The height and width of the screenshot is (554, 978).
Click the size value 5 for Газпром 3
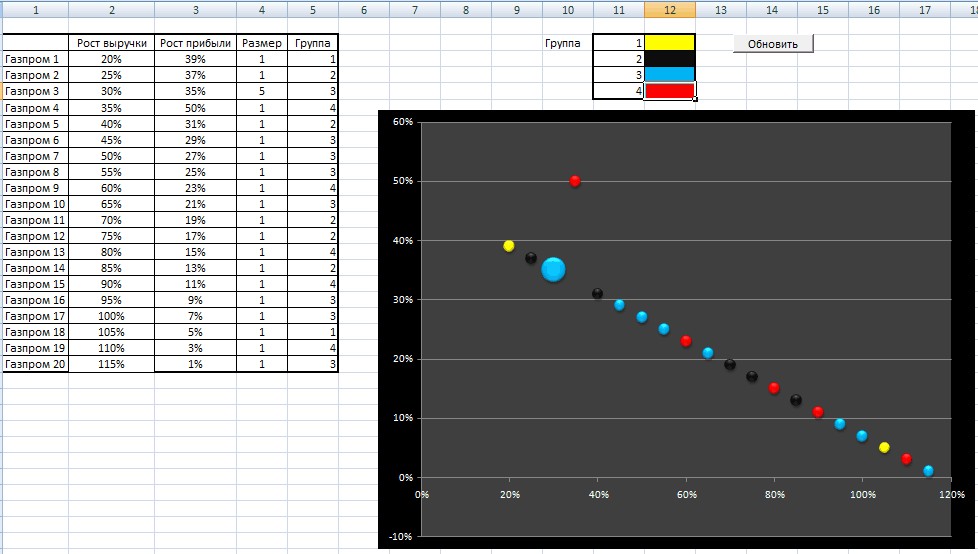point(262,91)
